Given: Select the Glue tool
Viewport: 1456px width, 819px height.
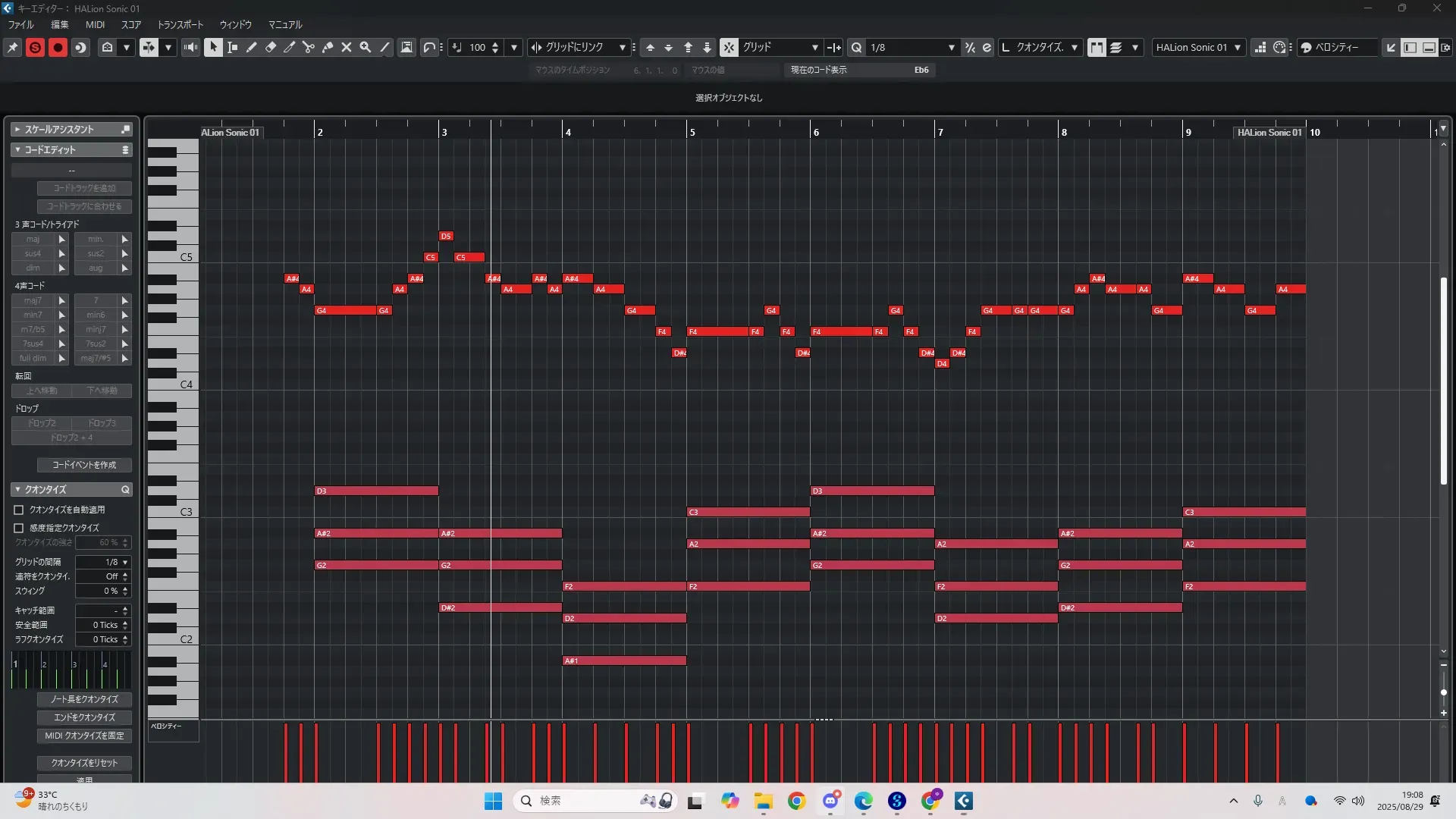Looking at the screenshot, I should (328, 47).
